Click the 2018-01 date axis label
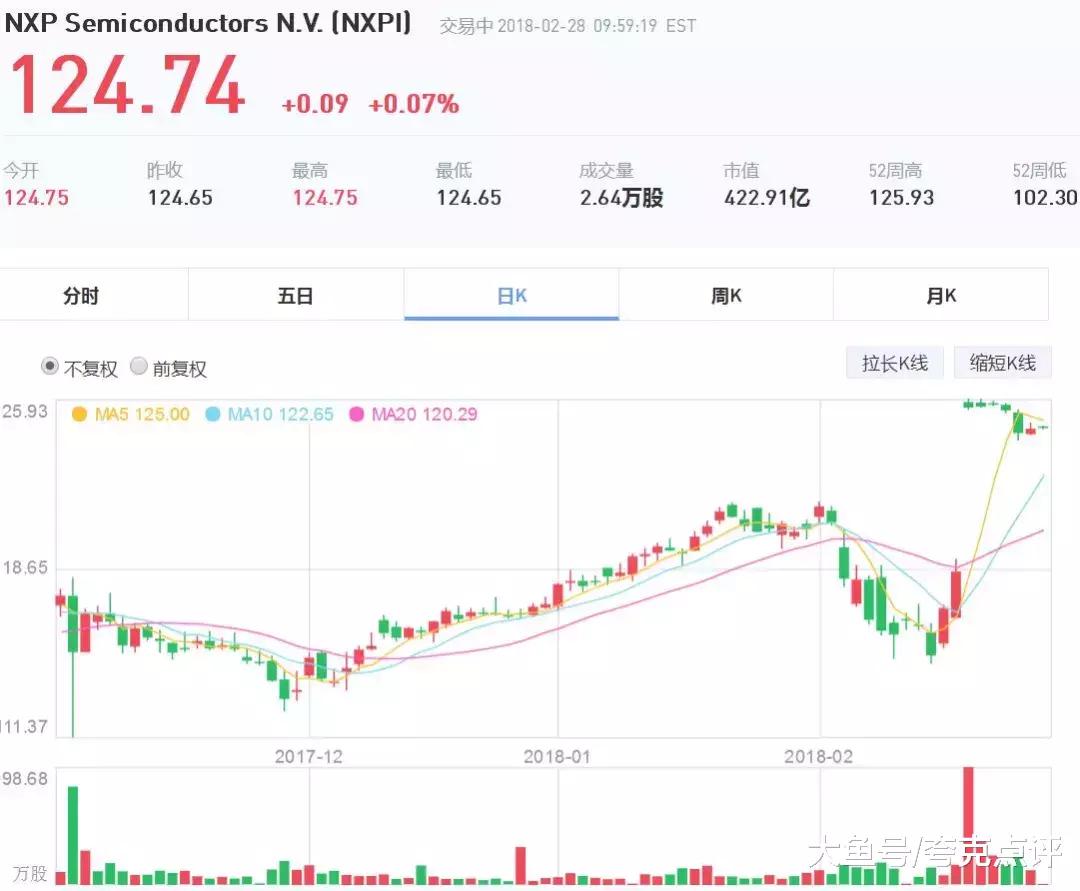 (x=557, y=757)
